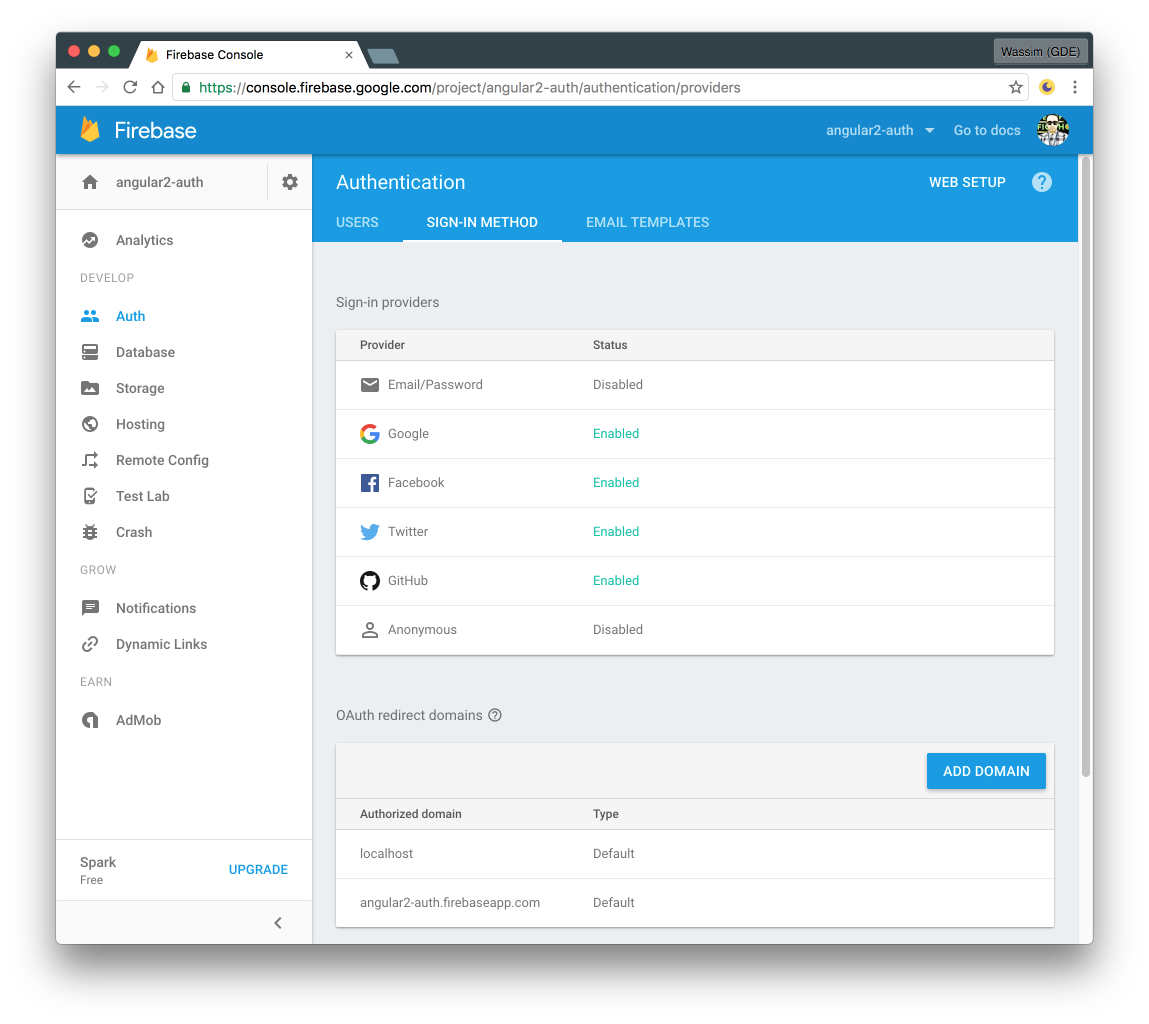This screenshot has width=1149, height=1024.
Task: Click the Wassim (GDE) profile button
Action: coord(1040,51)
